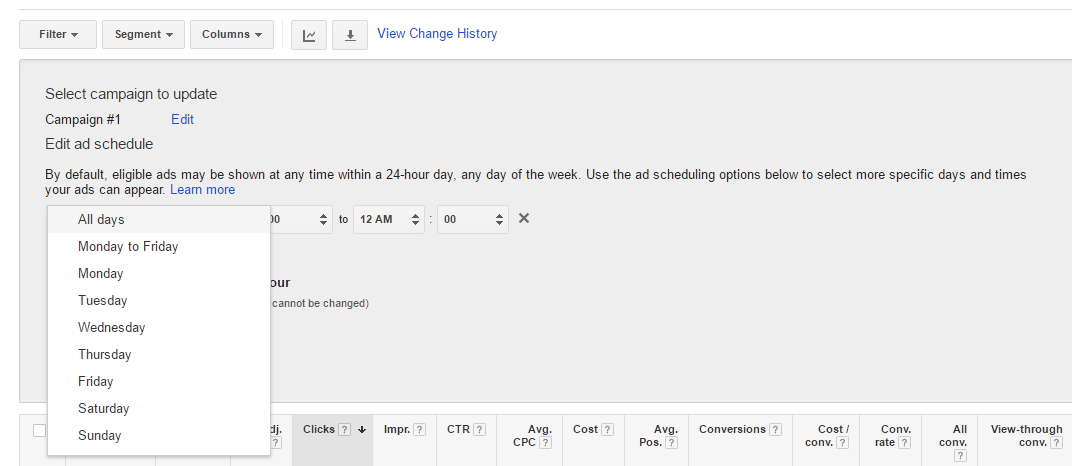Click the Cost / conv. column header
The height and width of the screenshot is (466, 1072).
[x=827, y=435]
